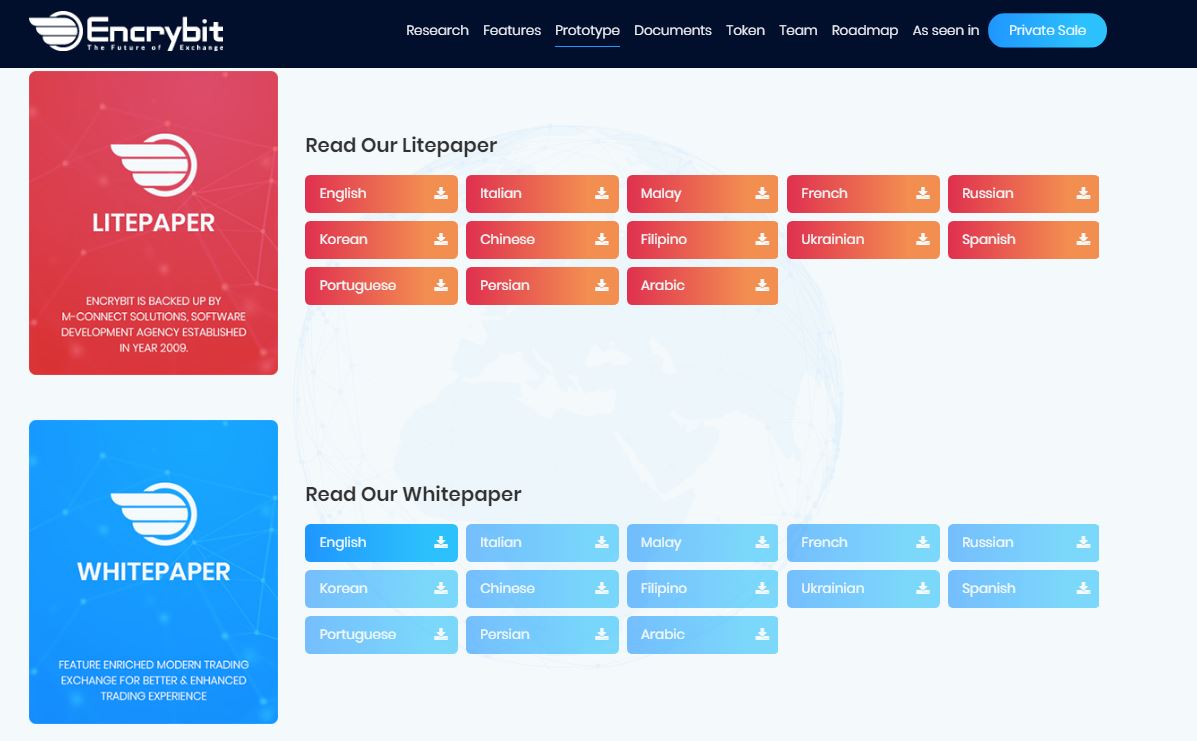The width and height of the screenshot is (1197, 741).
Task: Open the As seen in link
Action: (x=945, y=31)
